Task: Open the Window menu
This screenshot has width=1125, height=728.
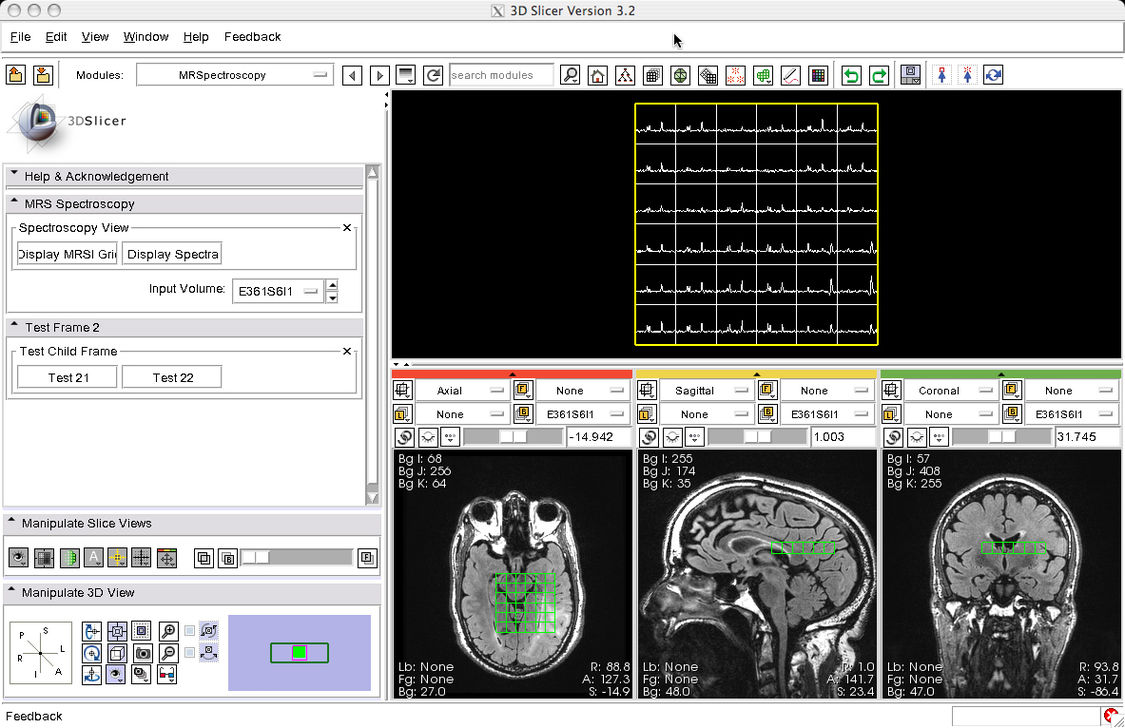Action: coord(146,37)
